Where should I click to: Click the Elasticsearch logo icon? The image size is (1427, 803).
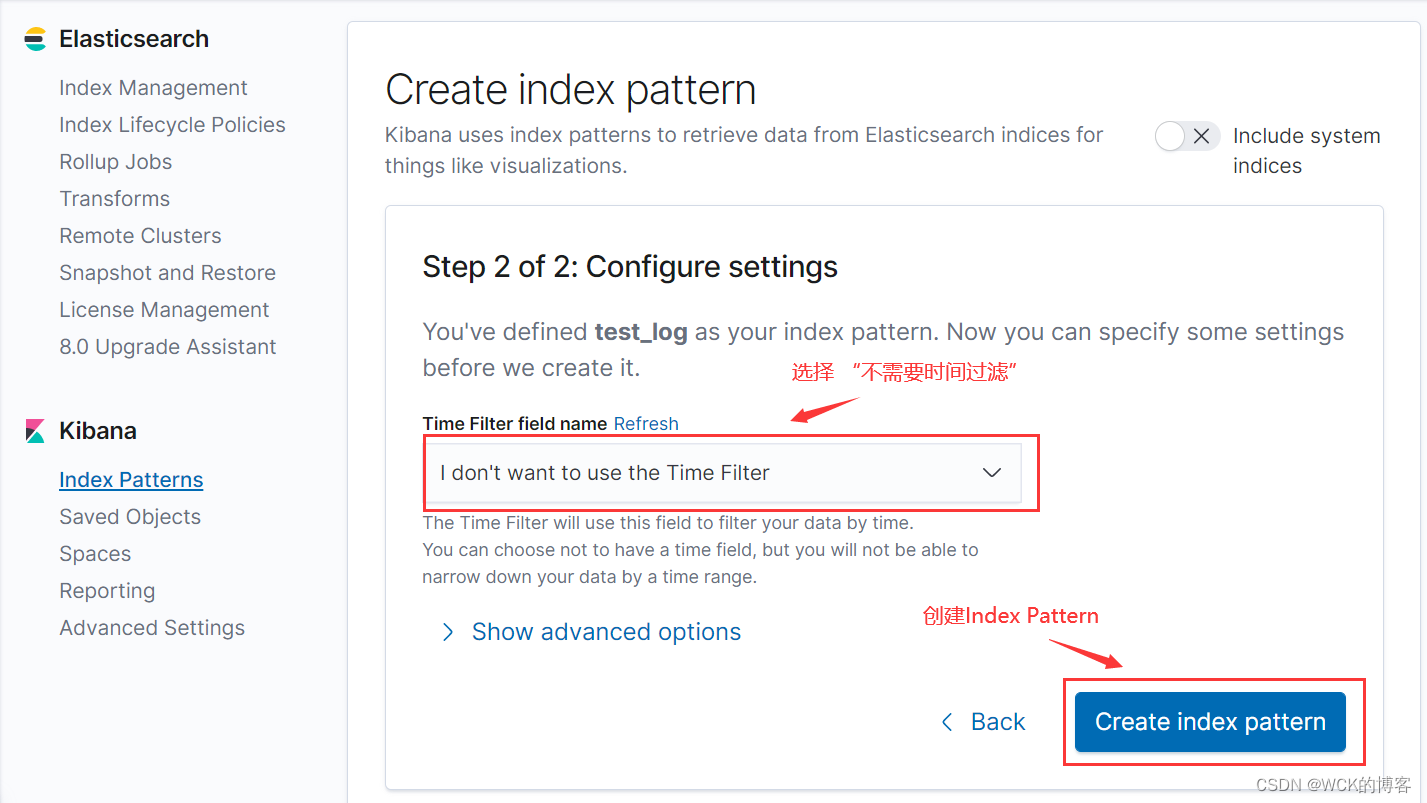(x=35, y=39)
